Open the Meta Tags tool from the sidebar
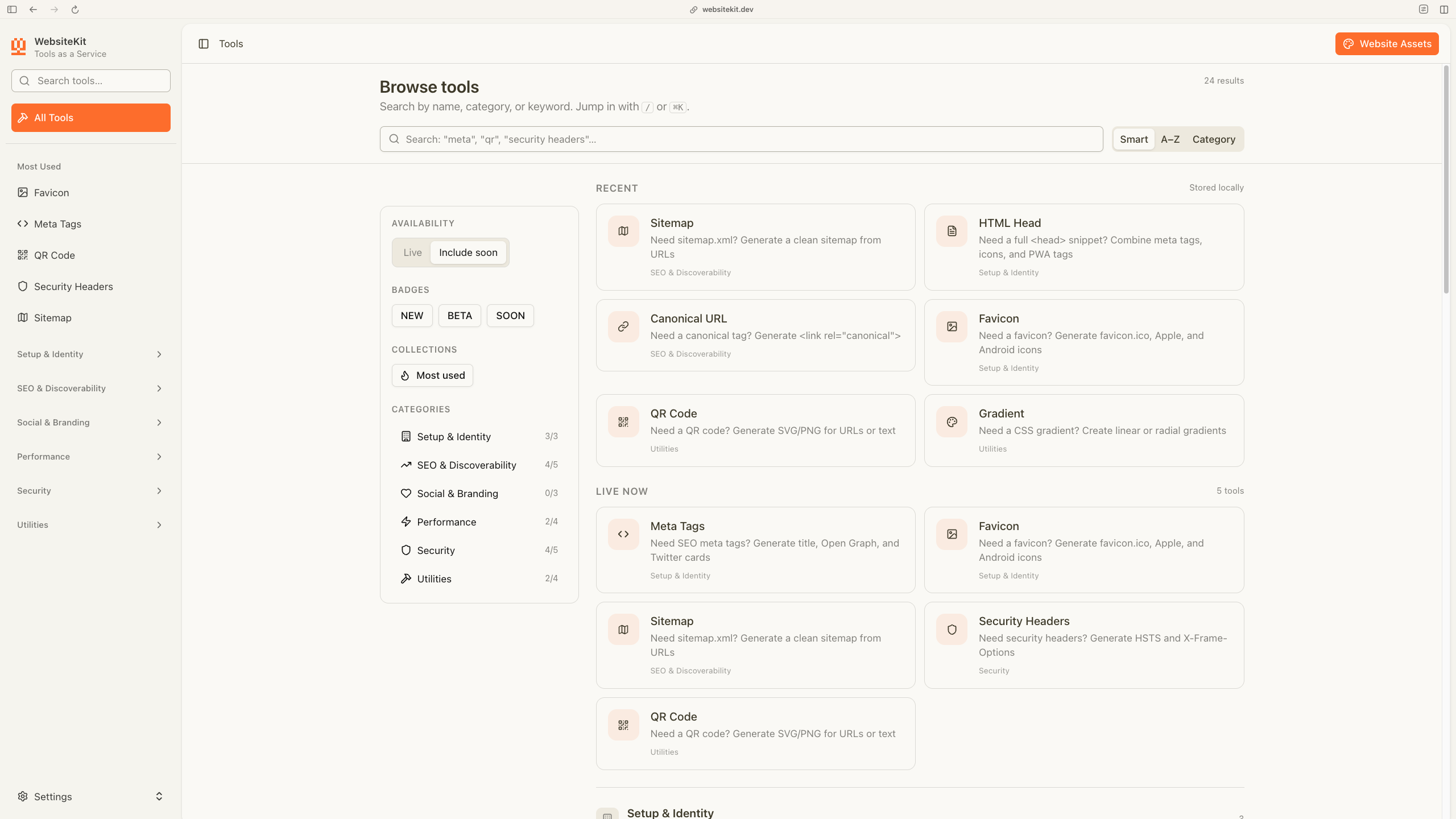1456x819 pixels. (x=57, y=224)
